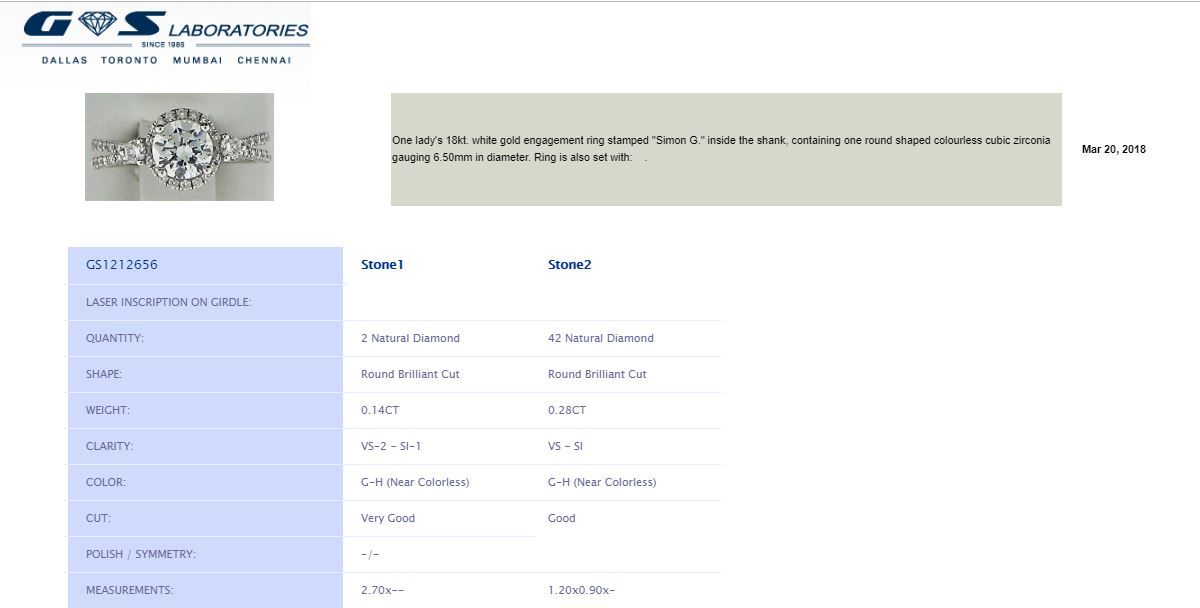Image resolution: width=1200 pixels, height=608 pixels.
Task: Select the Stone1 column header
Action: coord(382,265)
